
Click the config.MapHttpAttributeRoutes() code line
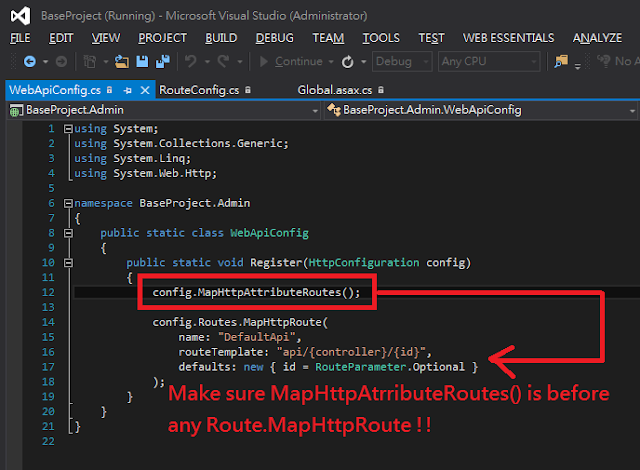click(256, 293)
